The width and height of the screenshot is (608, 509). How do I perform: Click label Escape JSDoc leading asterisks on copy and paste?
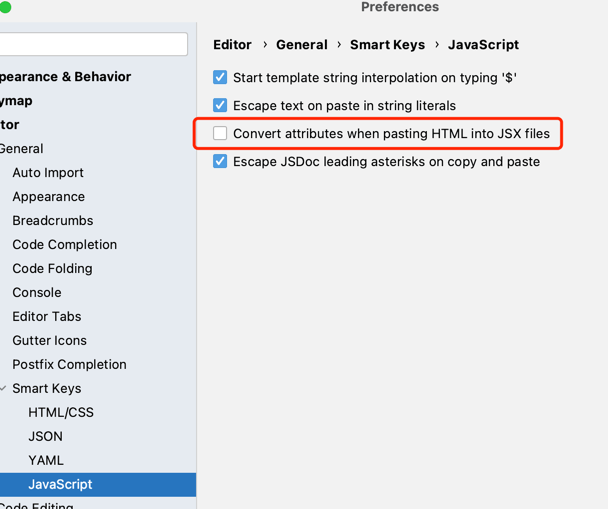click(x=386, y=161)
